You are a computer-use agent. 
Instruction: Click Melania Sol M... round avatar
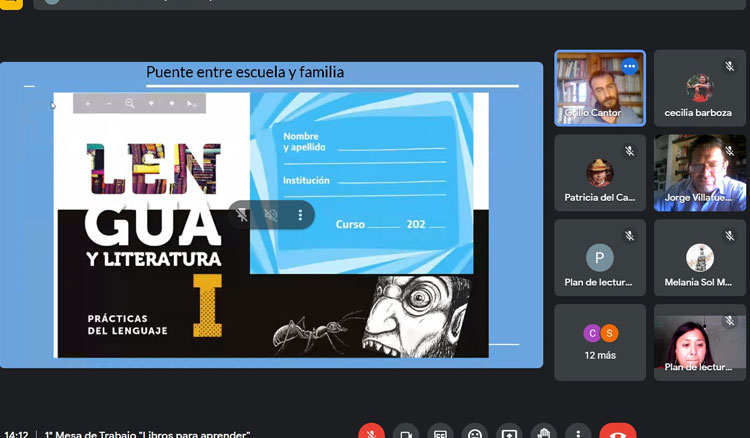699,258
